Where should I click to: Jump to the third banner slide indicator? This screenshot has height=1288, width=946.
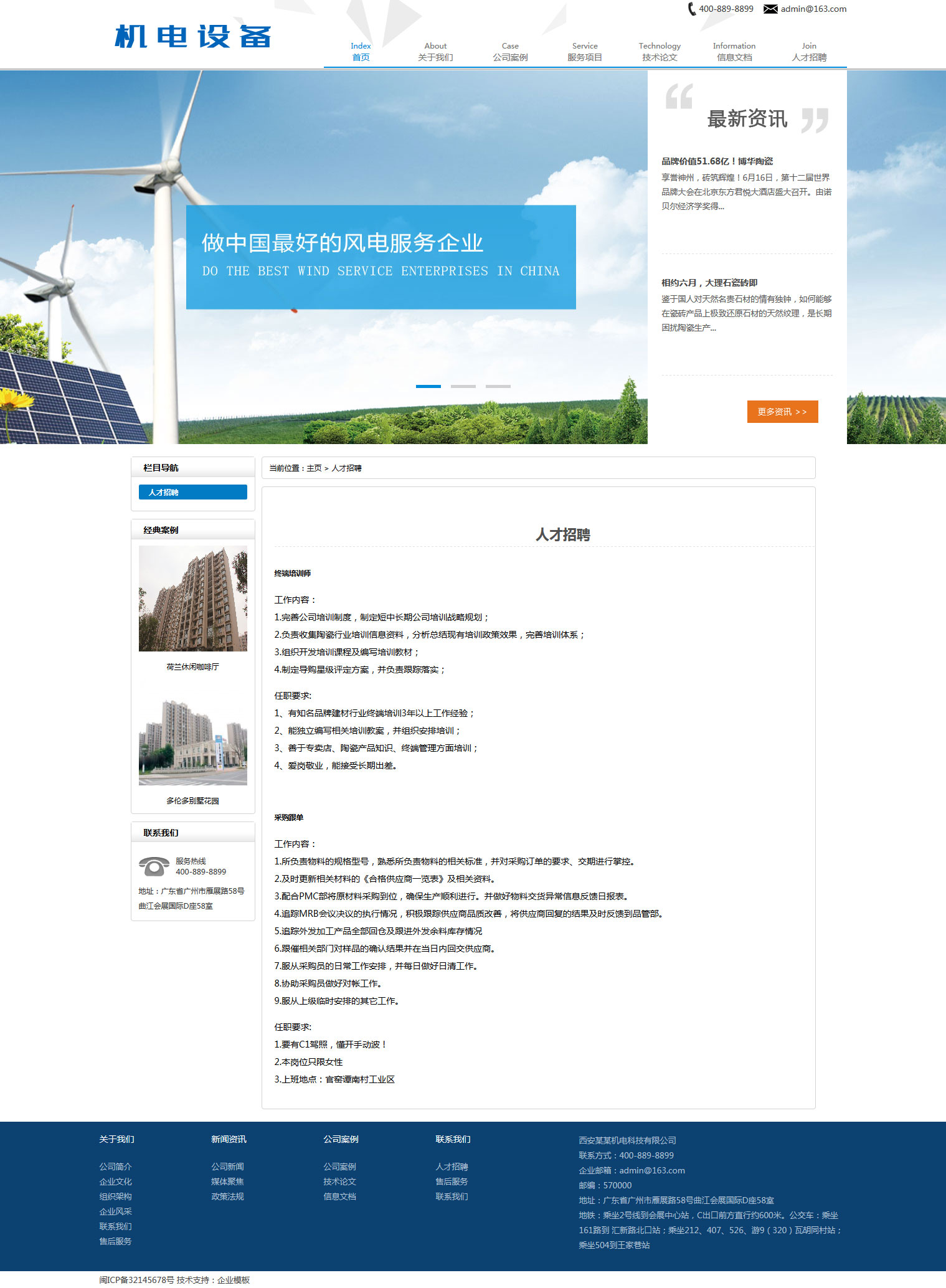(498, 387)
